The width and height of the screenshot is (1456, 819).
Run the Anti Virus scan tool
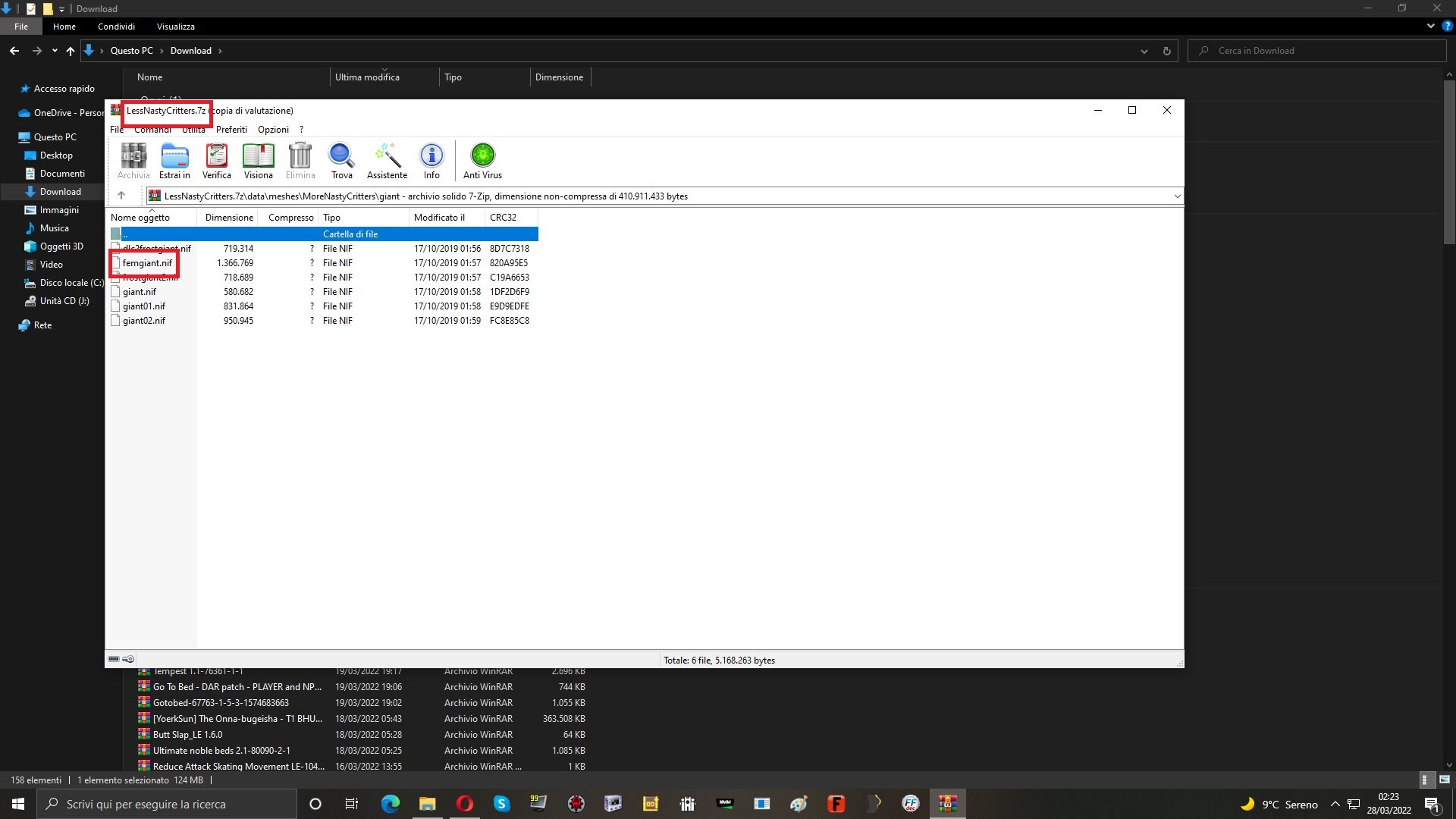tap(482, 161)
